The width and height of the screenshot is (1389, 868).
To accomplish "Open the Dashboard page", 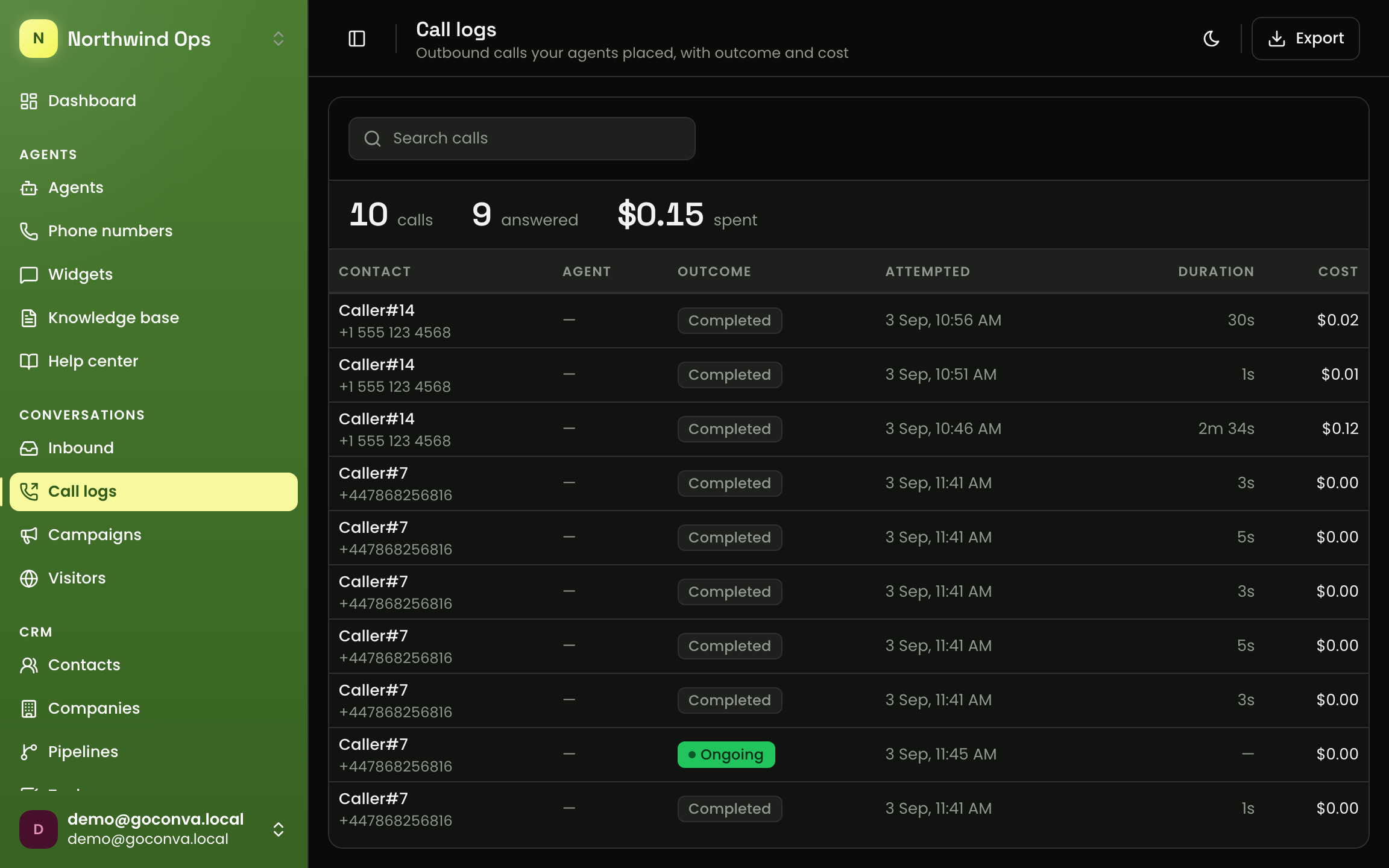I will [x=154, y=101].
